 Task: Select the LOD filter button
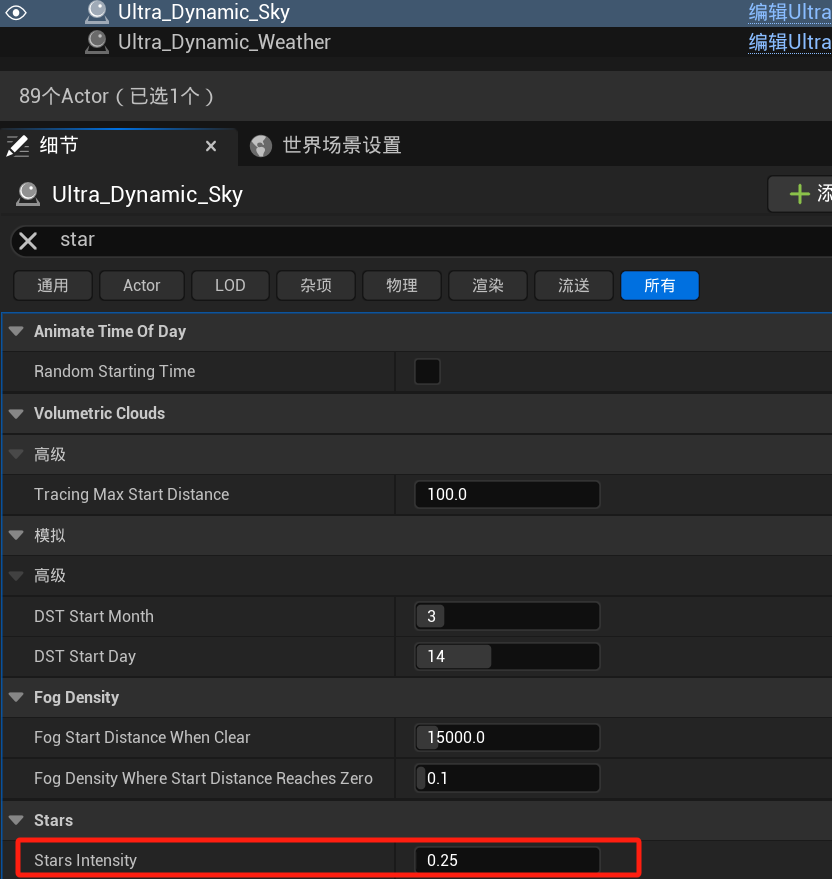230,286
